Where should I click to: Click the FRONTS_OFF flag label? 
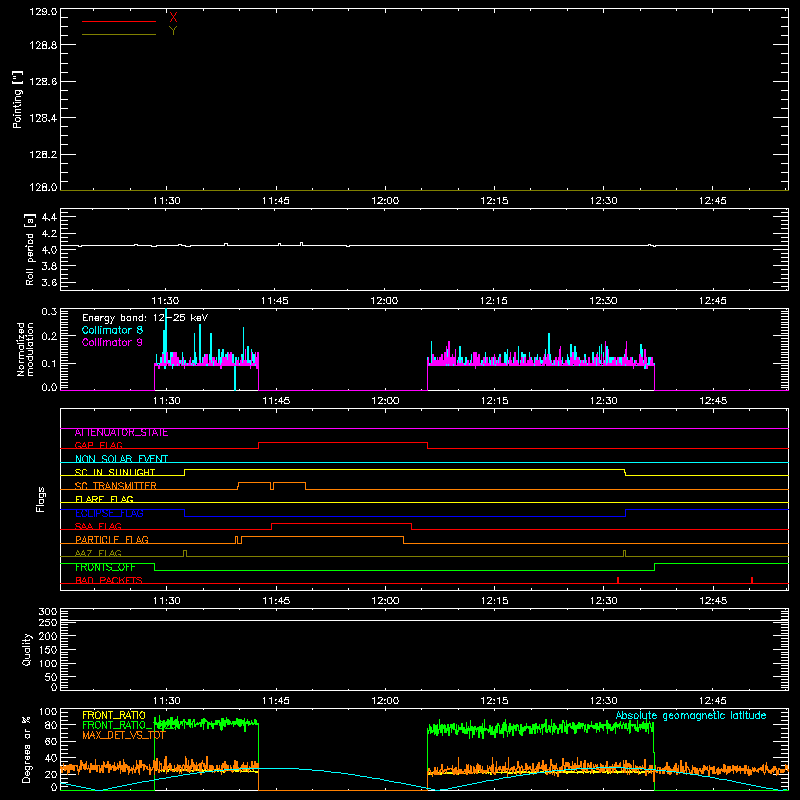click(x=105, y=567)
